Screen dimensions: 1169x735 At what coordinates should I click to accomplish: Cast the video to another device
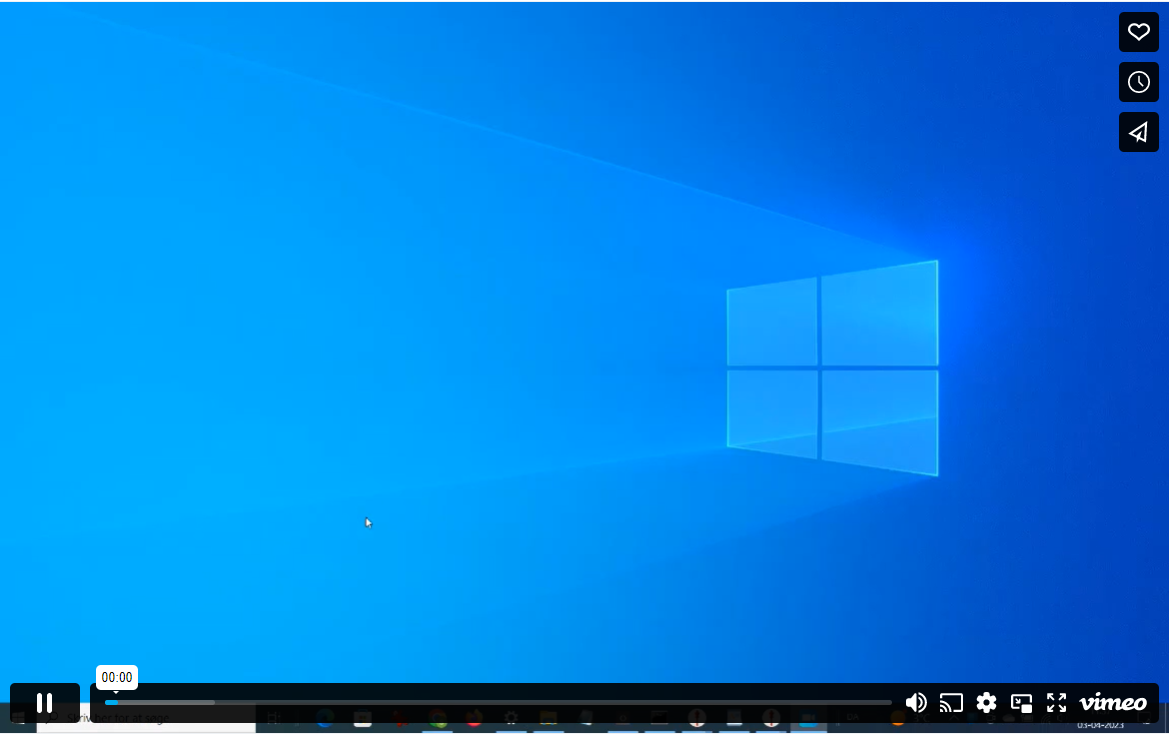click(951, 703)
